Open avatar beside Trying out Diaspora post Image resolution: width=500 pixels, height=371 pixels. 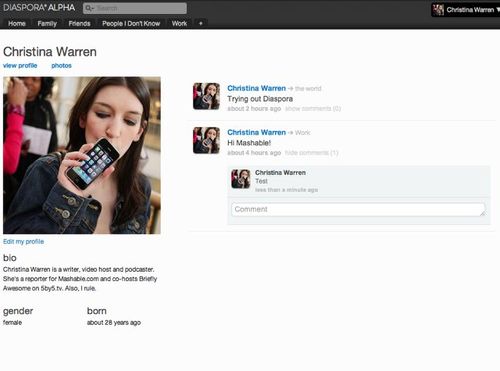tap(206, 96)
